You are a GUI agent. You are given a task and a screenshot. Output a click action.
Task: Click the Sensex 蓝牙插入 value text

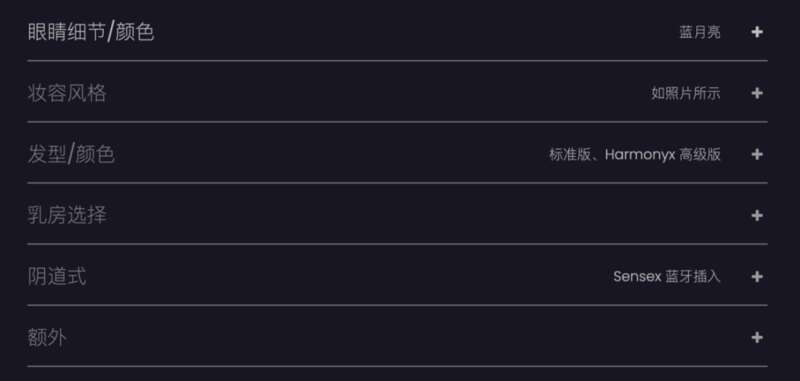click(666, 276)
